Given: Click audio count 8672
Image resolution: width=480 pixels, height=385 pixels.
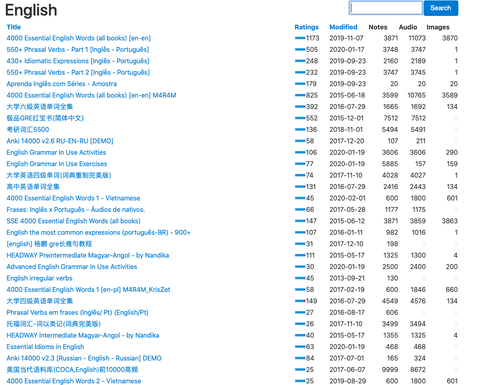Looking at the screenshot, I should coord(418,370).
